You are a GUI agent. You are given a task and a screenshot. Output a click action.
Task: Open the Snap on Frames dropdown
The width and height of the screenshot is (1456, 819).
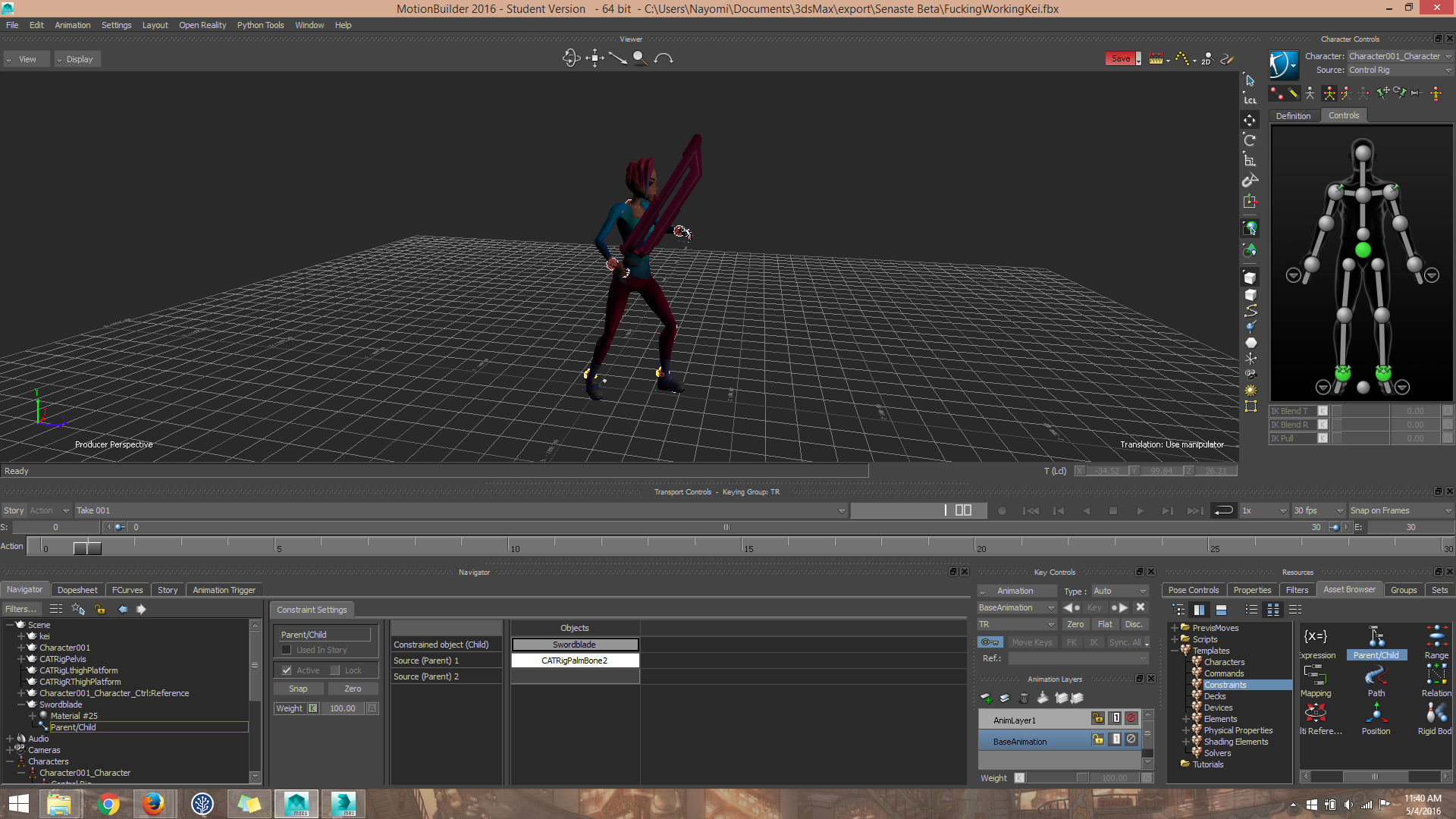point(1400,510)
